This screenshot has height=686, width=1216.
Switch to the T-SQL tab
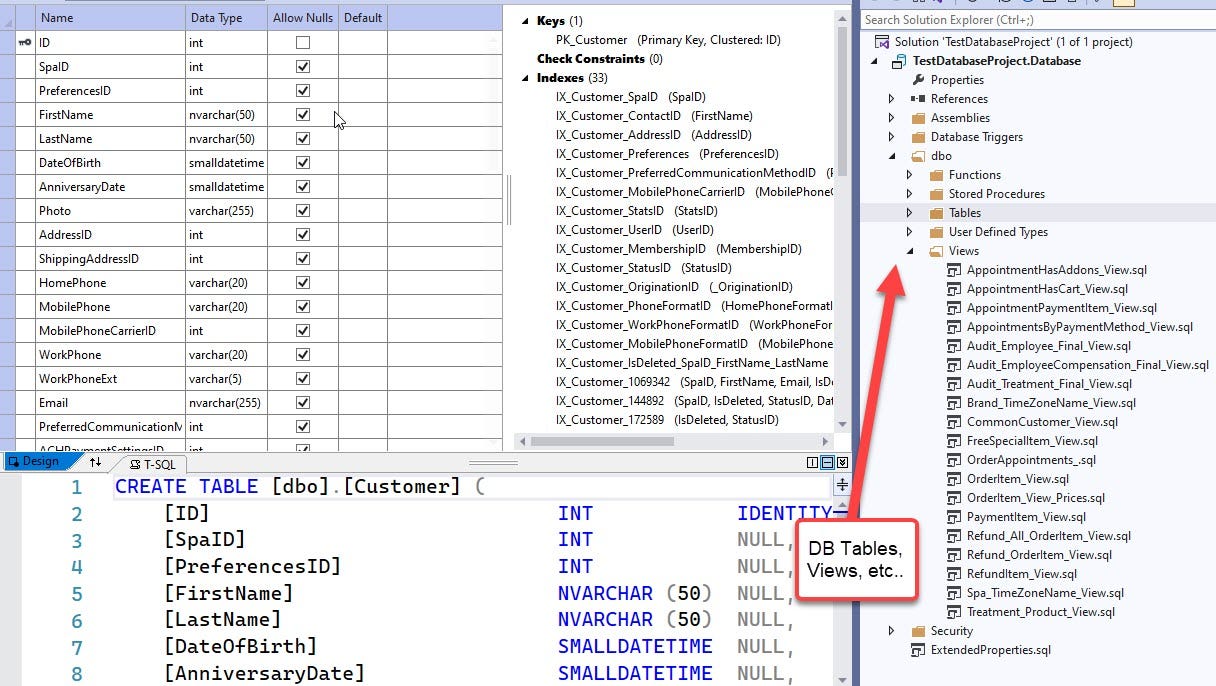coord(155,463)
